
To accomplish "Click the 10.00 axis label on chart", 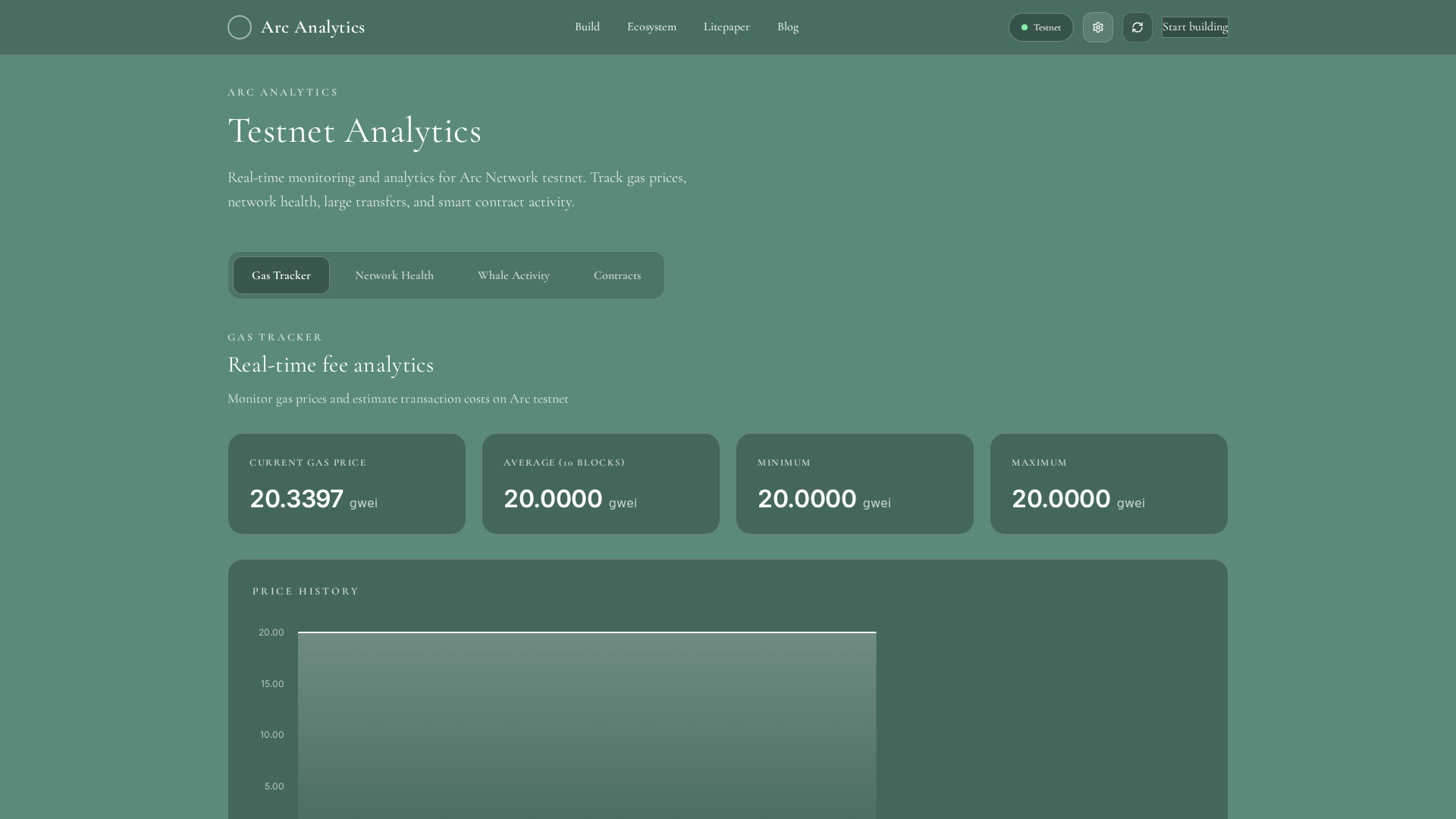I will coord(272,735).
